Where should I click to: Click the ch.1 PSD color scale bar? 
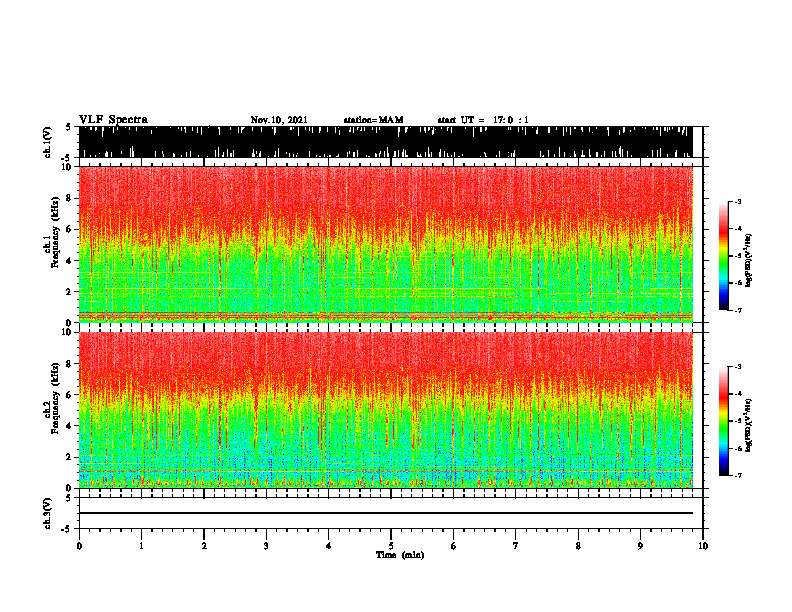pyautogui.click(x=723, y=256)
